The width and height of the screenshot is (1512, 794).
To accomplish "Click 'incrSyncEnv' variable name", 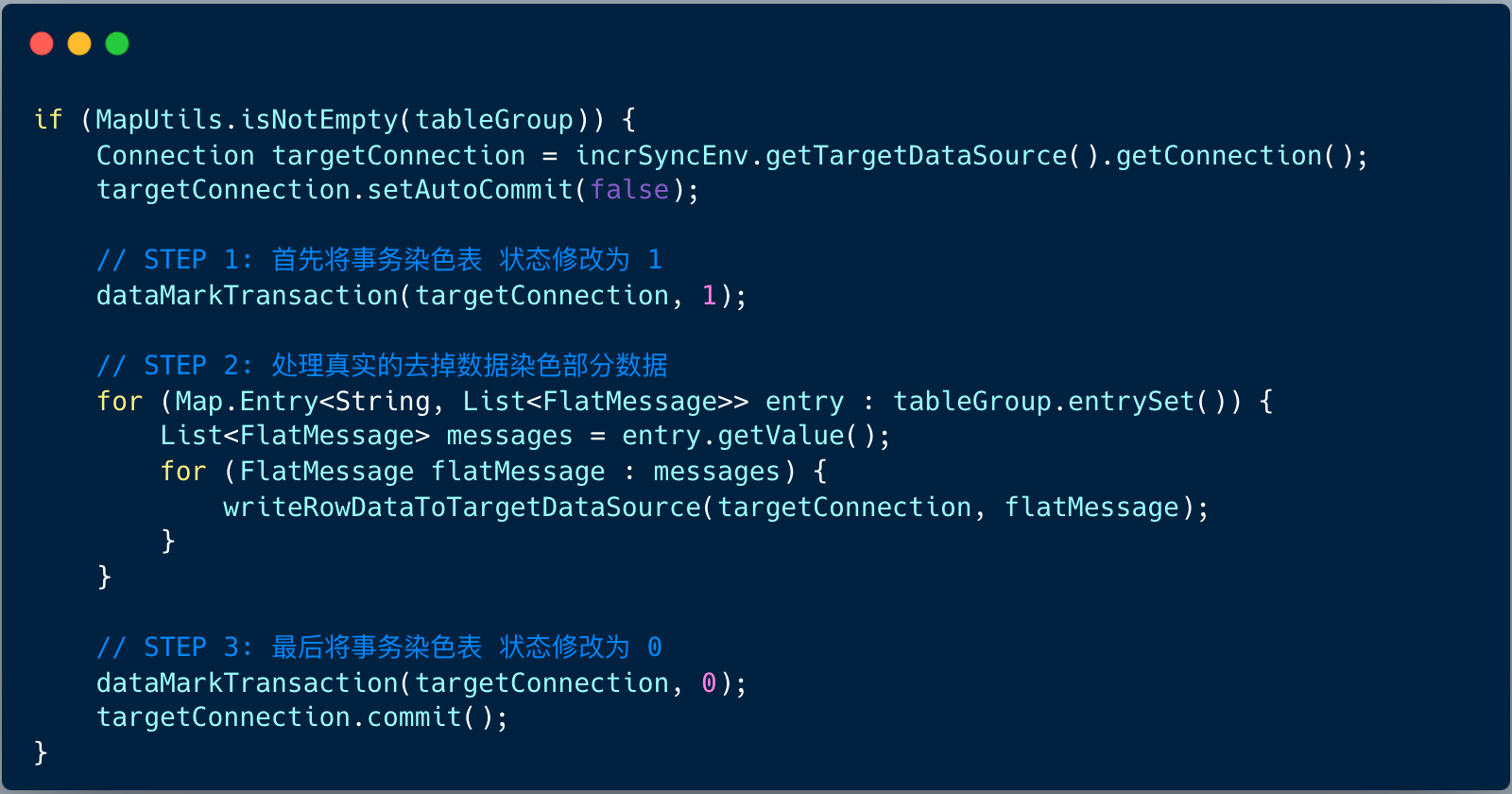I will point(661,156).
